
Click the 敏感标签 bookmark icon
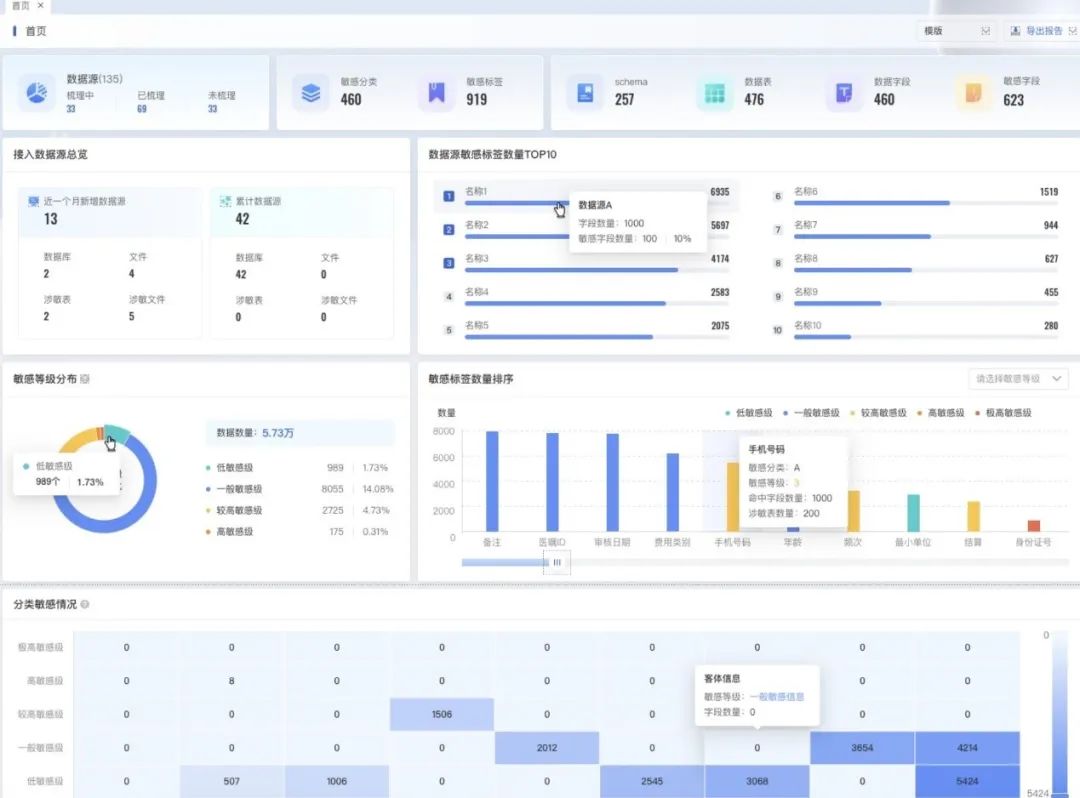point(437,93)
